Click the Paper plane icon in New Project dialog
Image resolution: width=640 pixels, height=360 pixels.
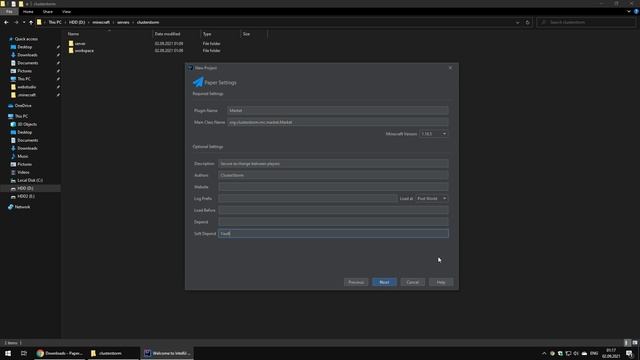pyautogui.click(x=198, y=82)
